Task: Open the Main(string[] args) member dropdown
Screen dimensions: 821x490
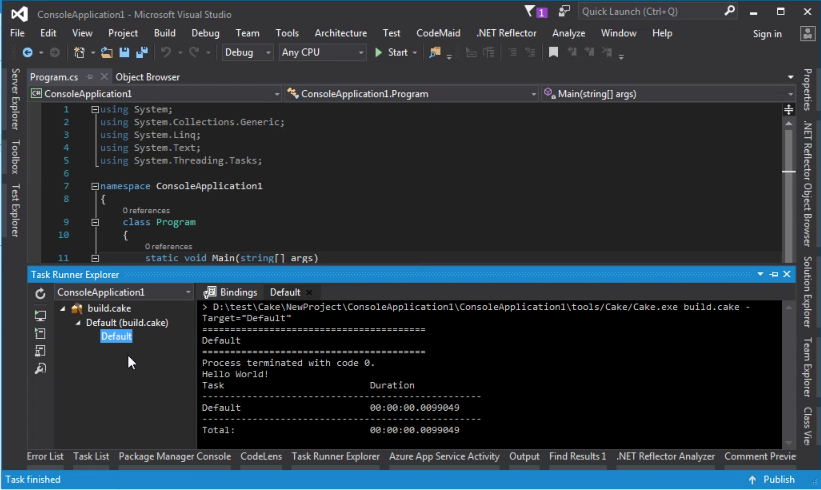Action: click(x=669, y=94)
